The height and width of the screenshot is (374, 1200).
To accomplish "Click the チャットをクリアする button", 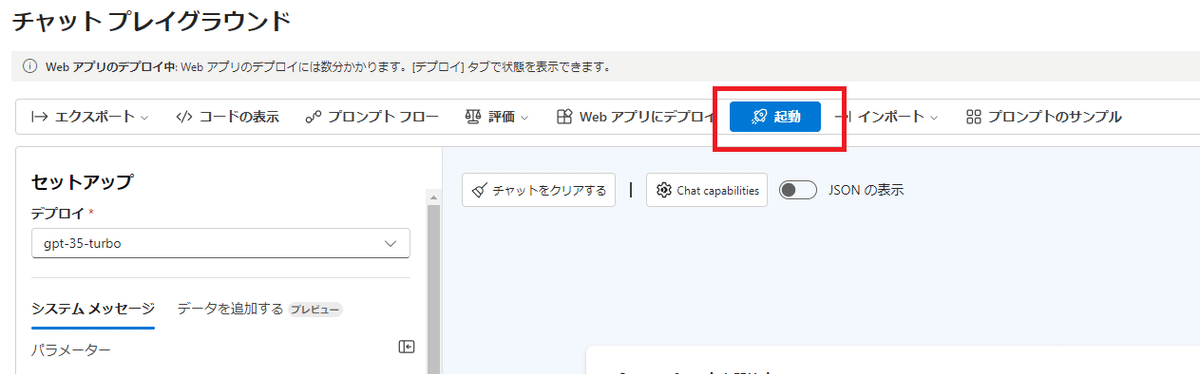I will point(539,190).
